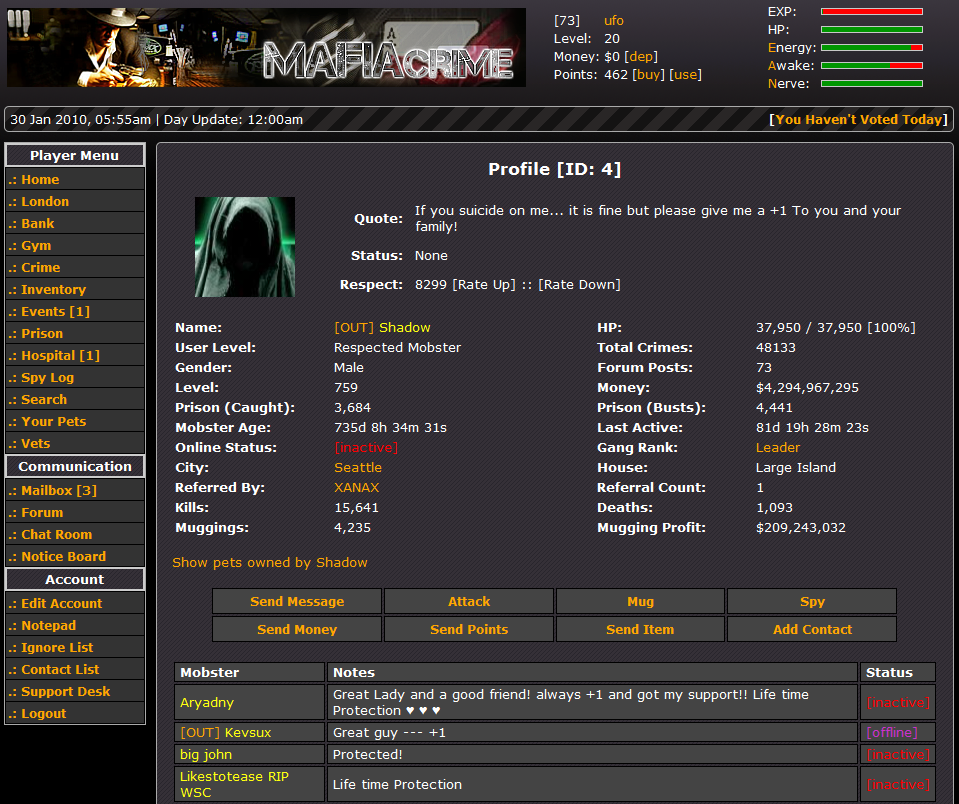Go to the Gym page
Image resolution: width=959 pixels, height=804 pixels.
pyautogui.click(x=36, y=246)
